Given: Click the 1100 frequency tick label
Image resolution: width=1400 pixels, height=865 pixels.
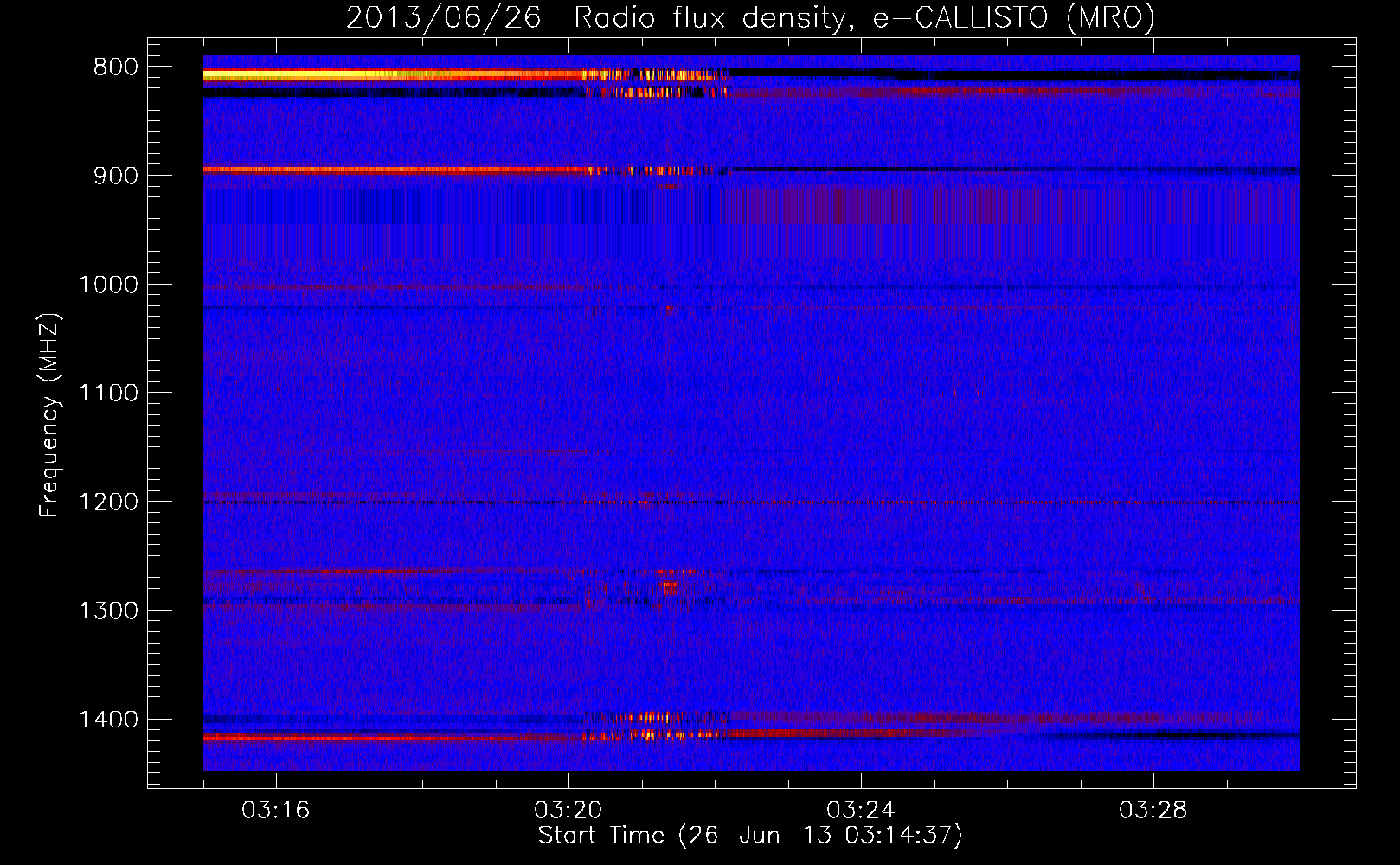Looking at the screenshot, I should (108, 394).
